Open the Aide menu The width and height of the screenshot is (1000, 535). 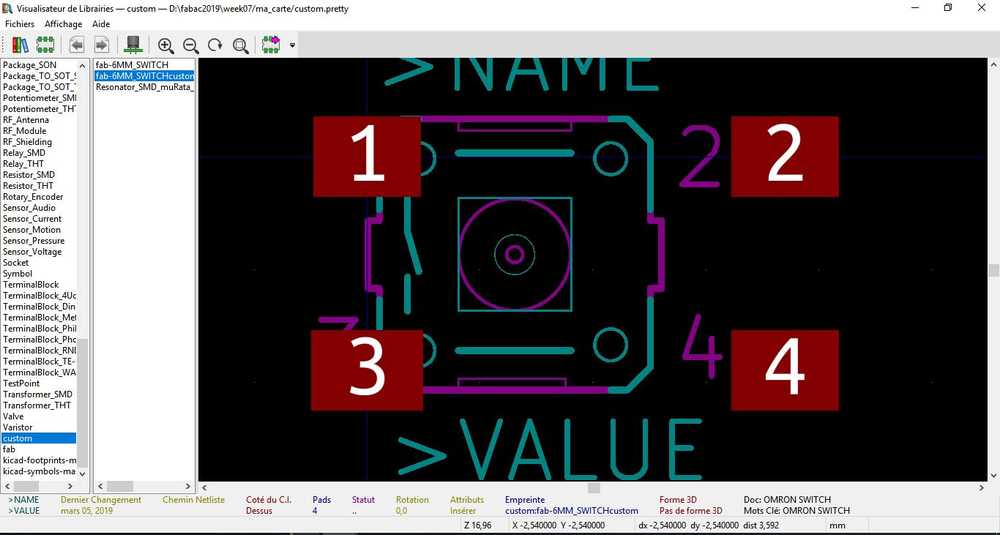click(x=101, y=24)
